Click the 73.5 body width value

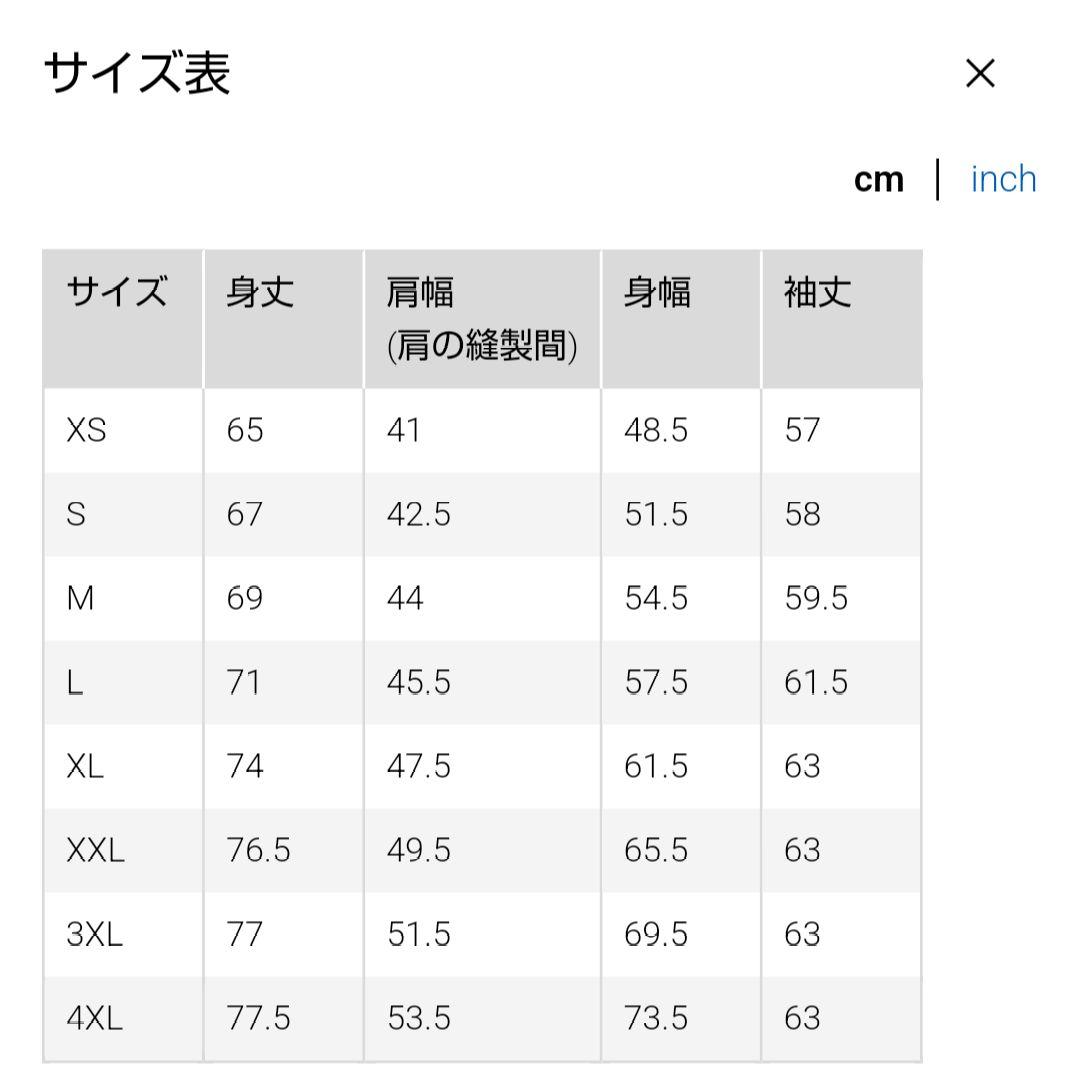(x=656, y=1019)
